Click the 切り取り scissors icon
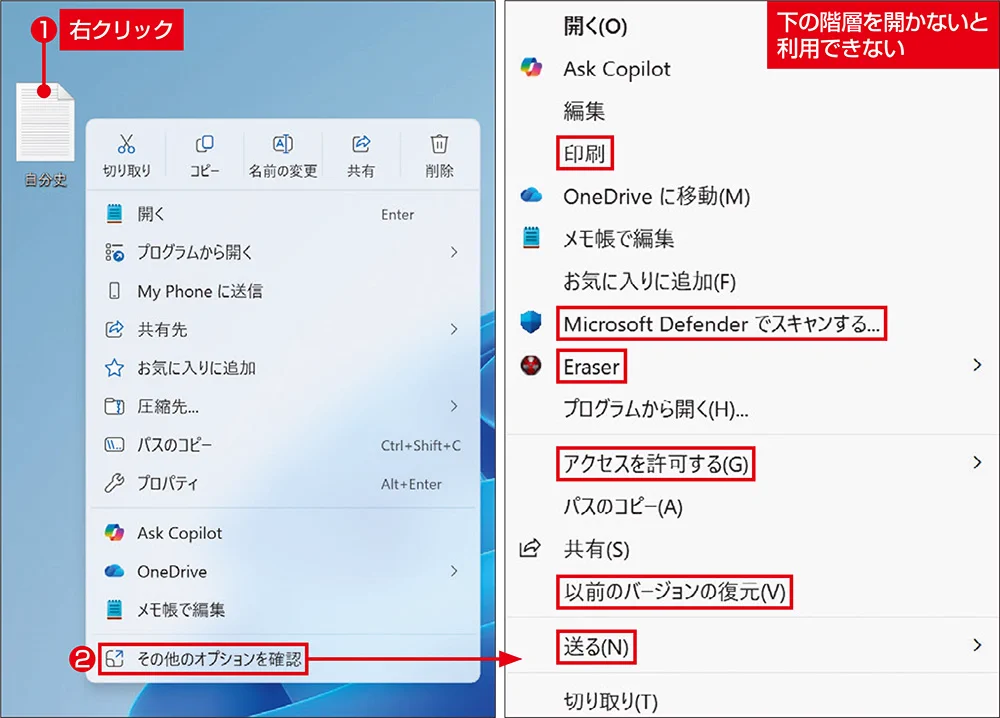Screen dimensions: 1000x718 click(126, 143)
